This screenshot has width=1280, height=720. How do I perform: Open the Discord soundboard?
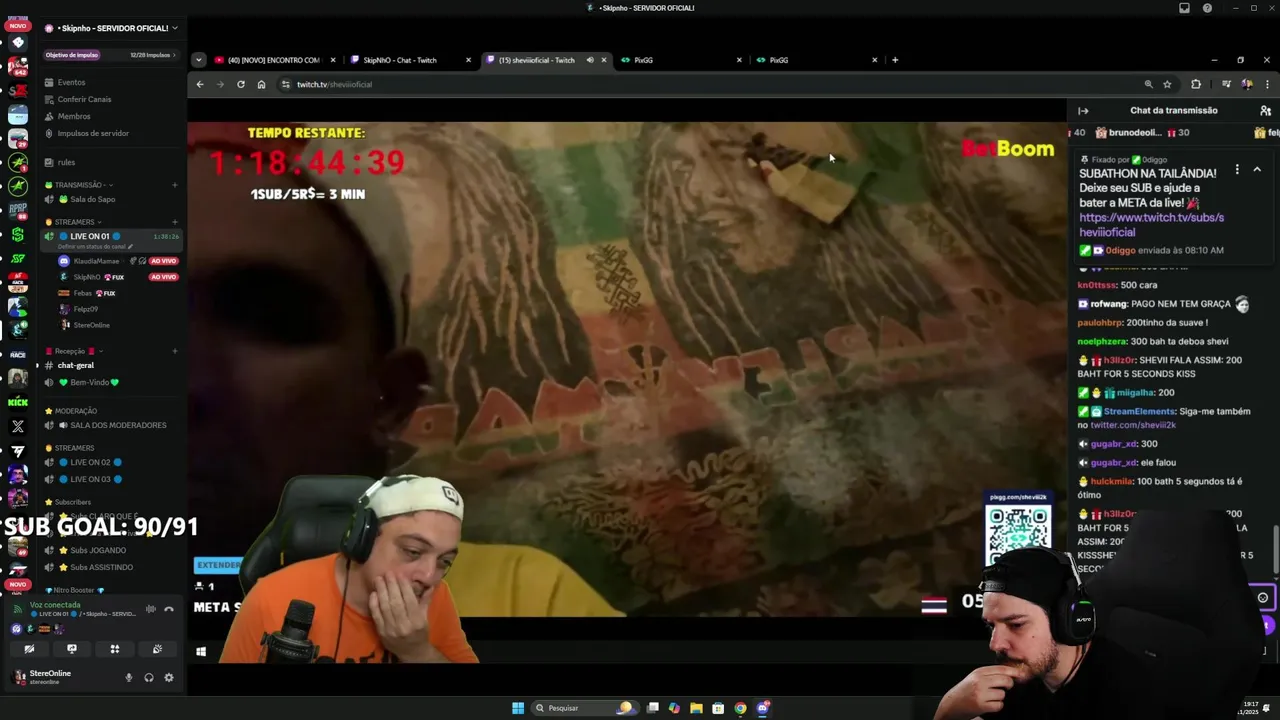pos(157,649)
